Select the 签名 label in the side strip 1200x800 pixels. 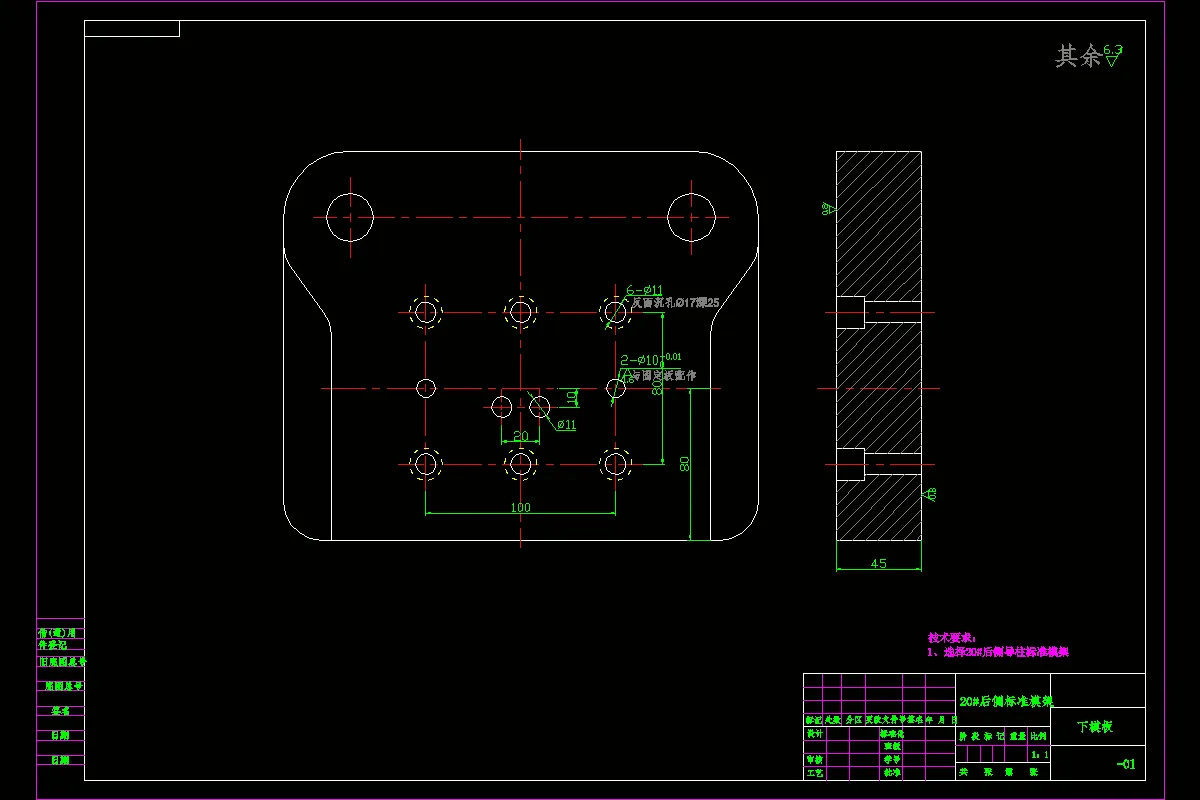click(61, 711)
